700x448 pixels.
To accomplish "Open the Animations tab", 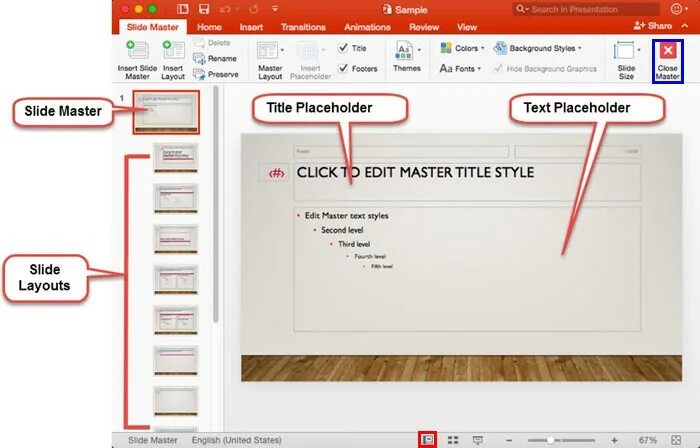I will [367, 27].
